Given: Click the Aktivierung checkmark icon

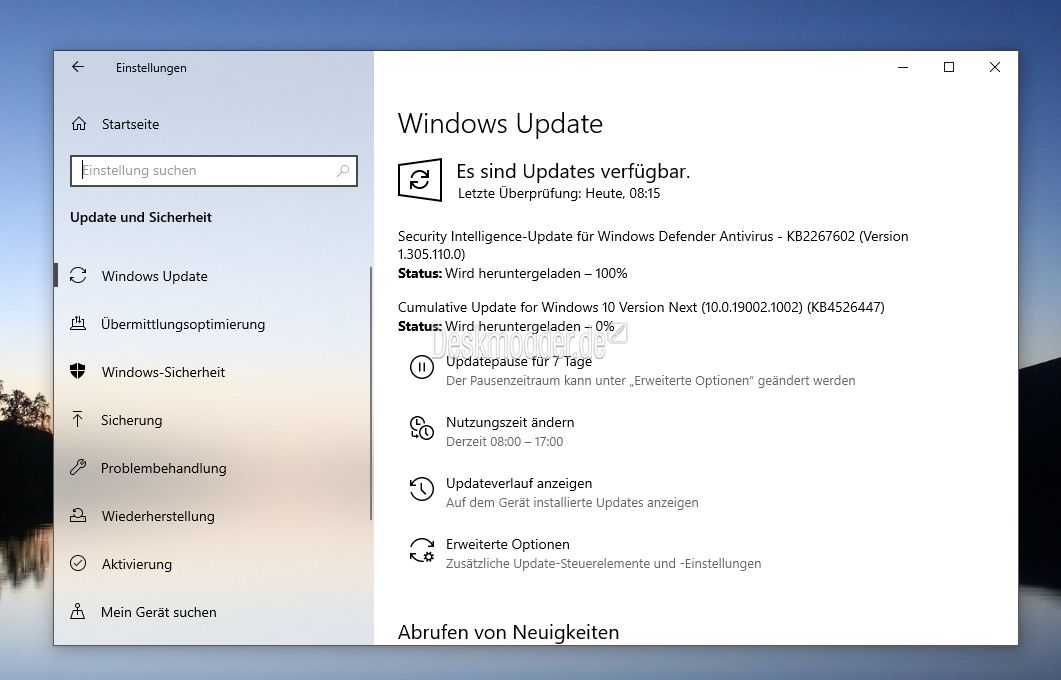Looking at the screenshot, I should tap(78, 563).
